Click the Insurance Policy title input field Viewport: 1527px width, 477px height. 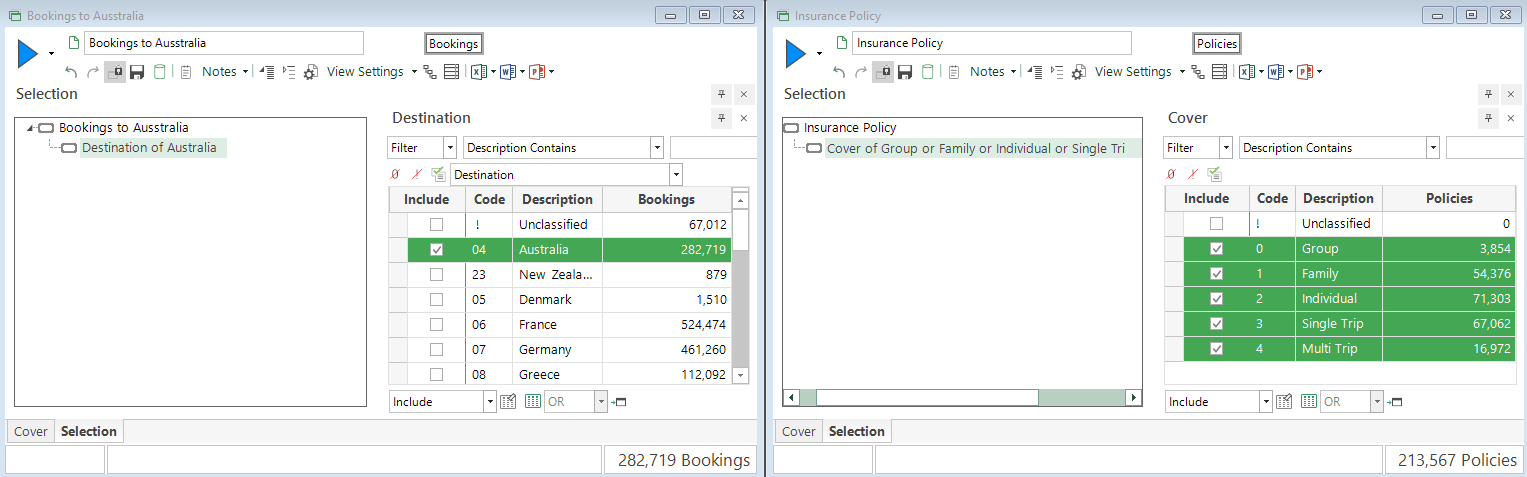tap(991, 43)
